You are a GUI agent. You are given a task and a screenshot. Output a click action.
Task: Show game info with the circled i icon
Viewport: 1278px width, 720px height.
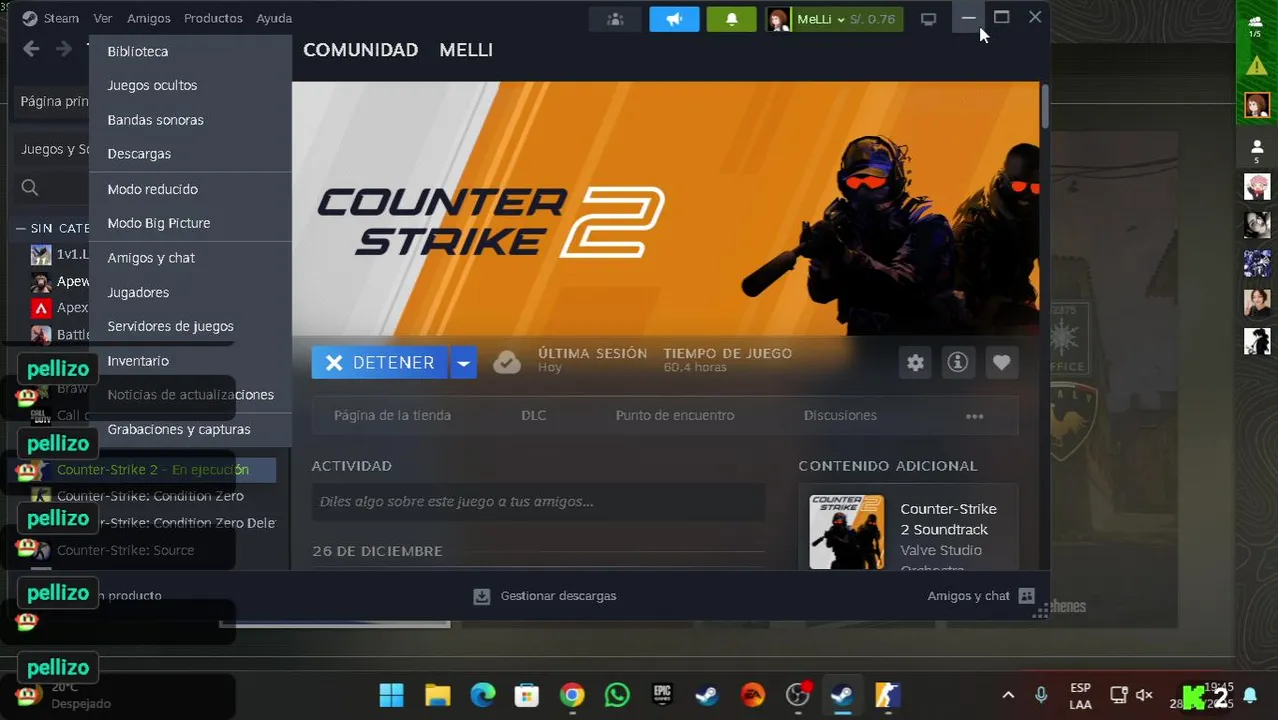pos(958,362)
